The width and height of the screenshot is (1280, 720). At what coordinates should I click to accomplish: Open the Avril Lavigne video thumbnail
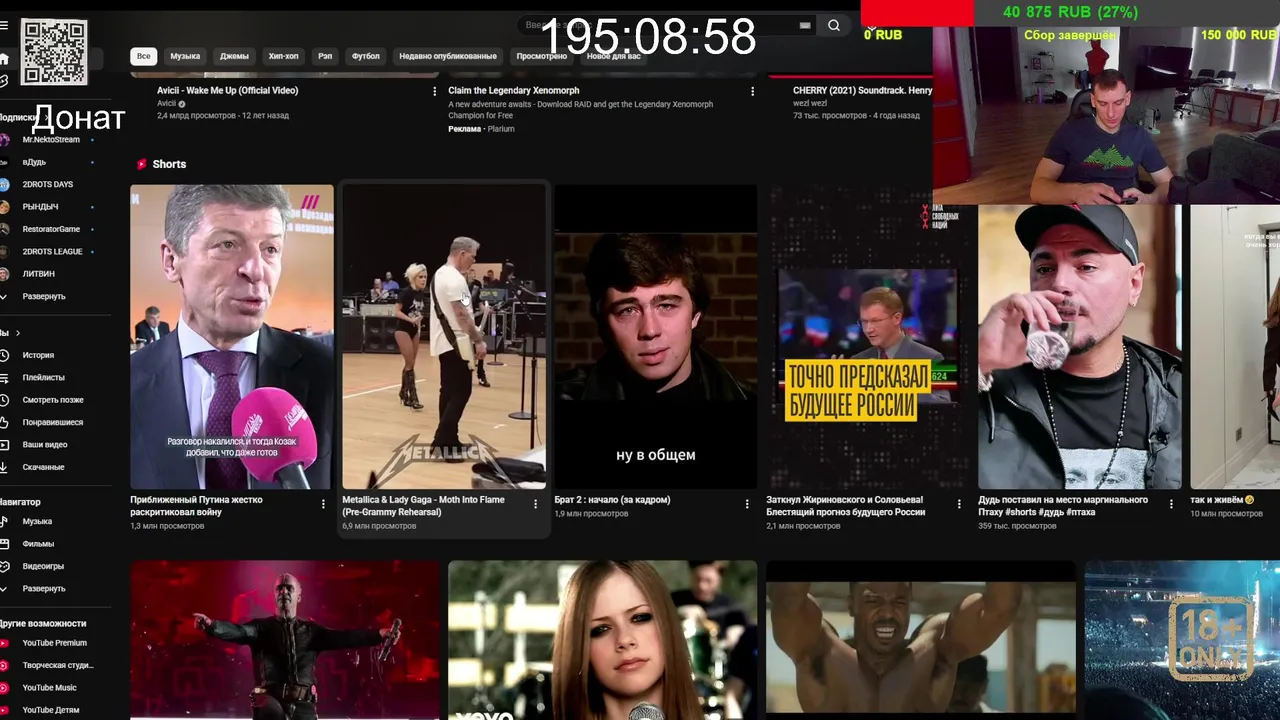click(603, 640)
